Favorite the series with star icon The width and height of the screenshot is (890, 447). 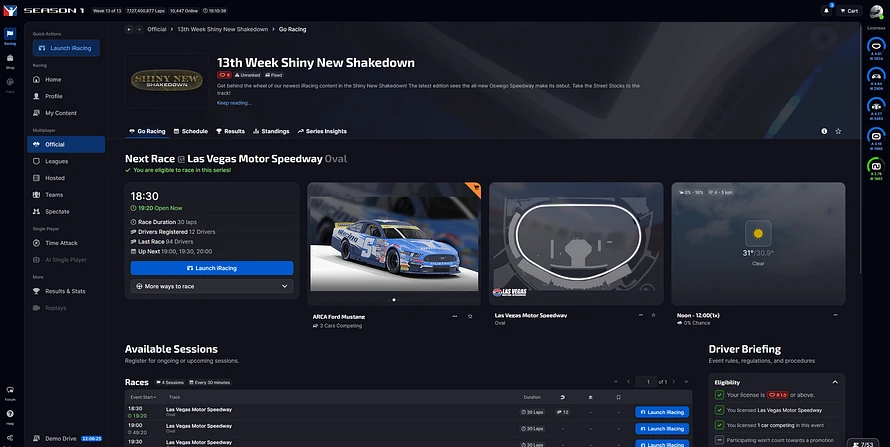(x=838, y=131)
